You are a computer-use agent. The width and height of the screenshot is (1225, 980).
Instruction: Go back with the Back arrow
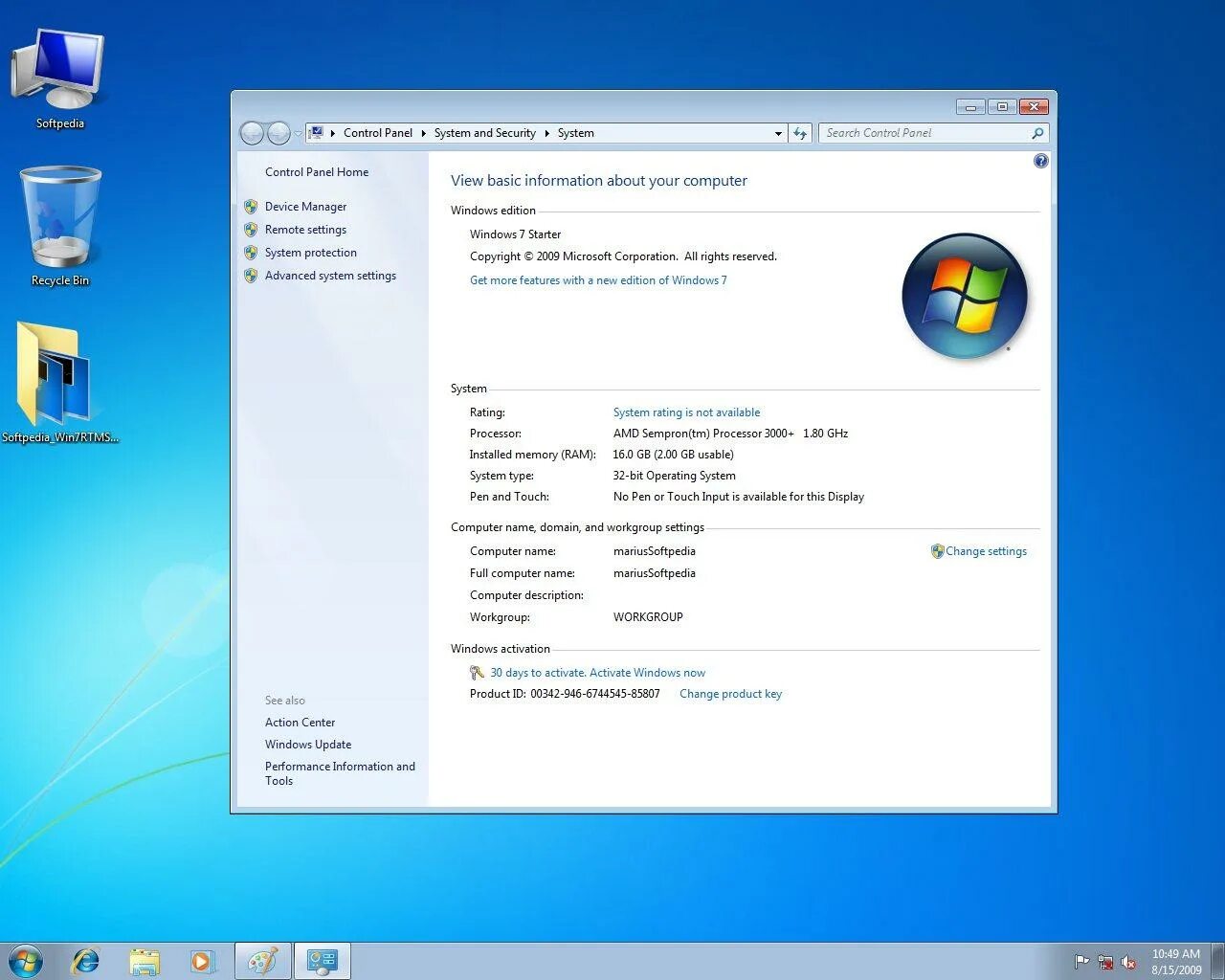252,133
